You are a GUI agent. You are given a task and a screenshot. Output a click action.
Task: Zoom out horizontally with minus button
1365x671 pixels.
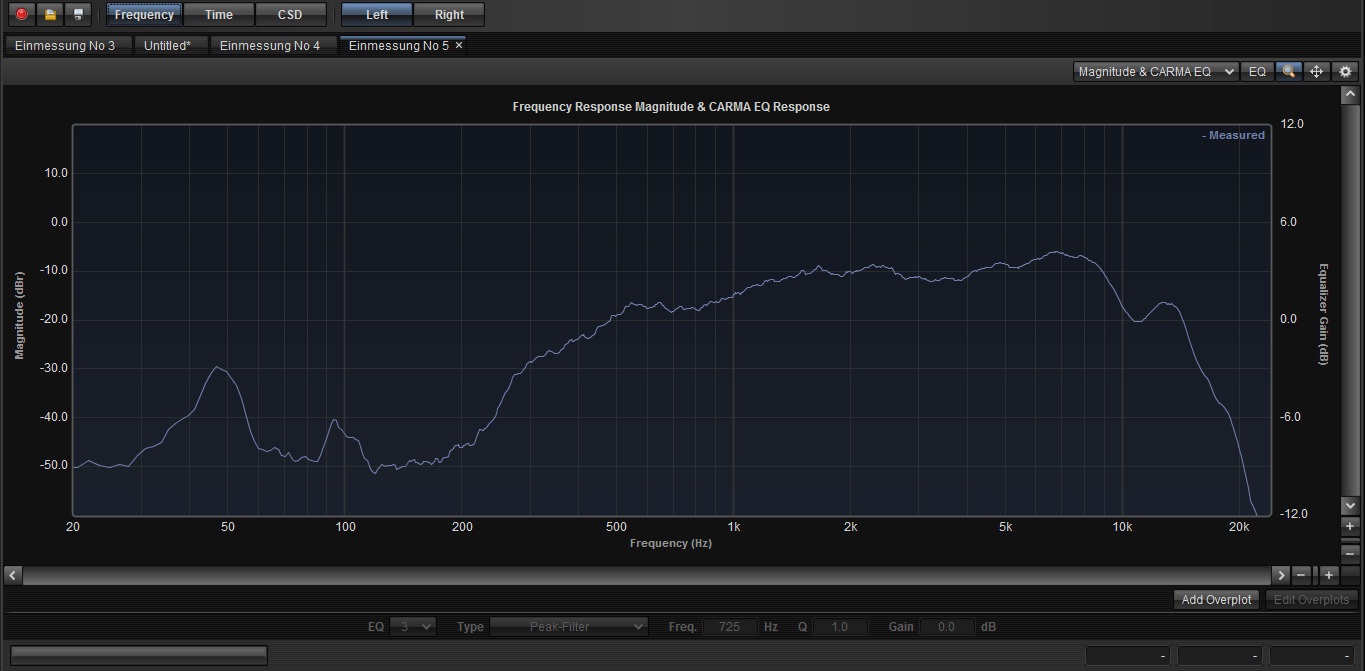click(1301, 575)
